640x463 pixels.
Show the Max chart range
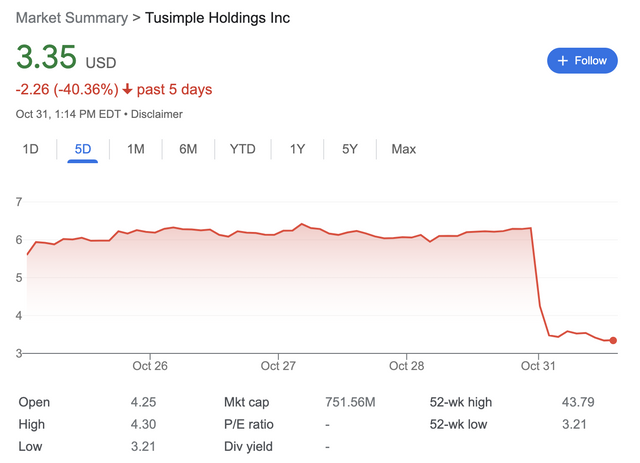point(404,149)
